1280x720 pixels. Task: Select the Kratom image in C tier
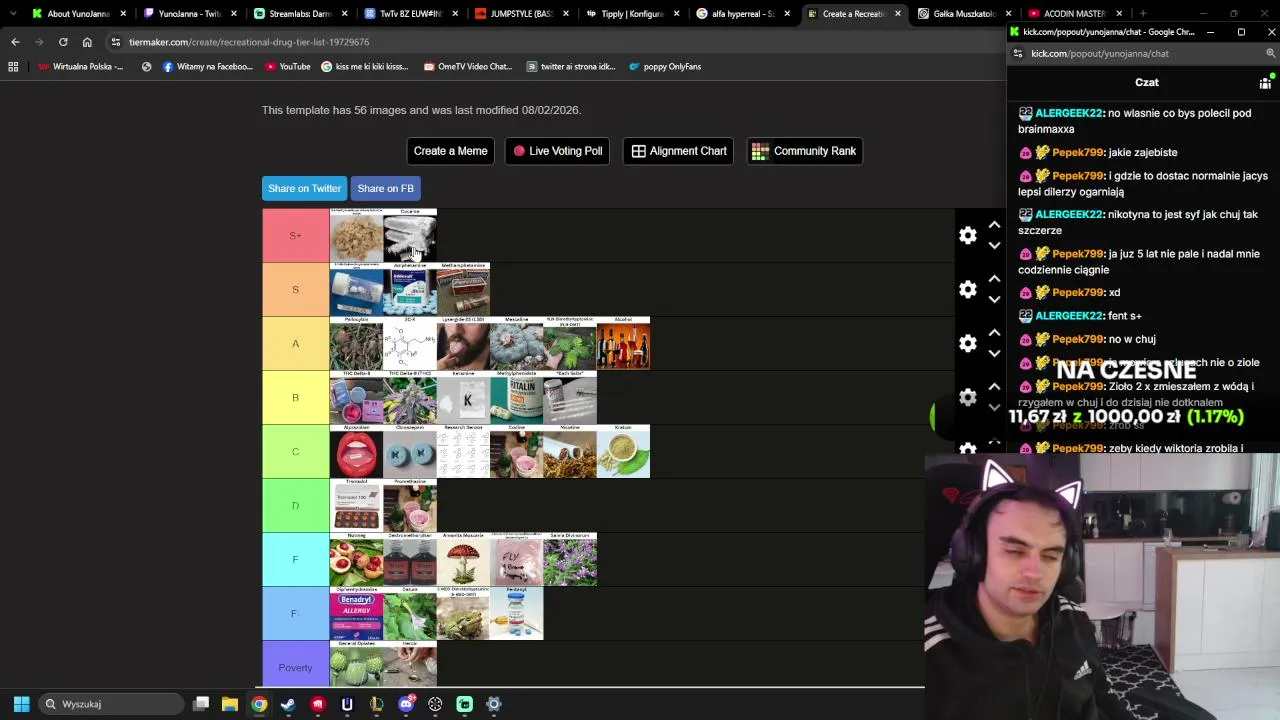point(623,451)
